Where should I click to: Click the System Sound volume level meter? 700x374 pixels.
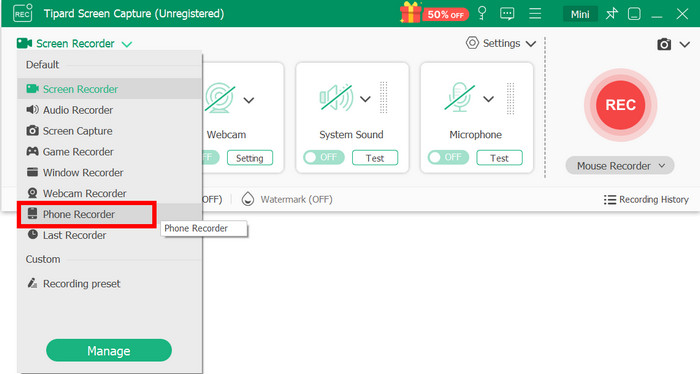[383, 98]
